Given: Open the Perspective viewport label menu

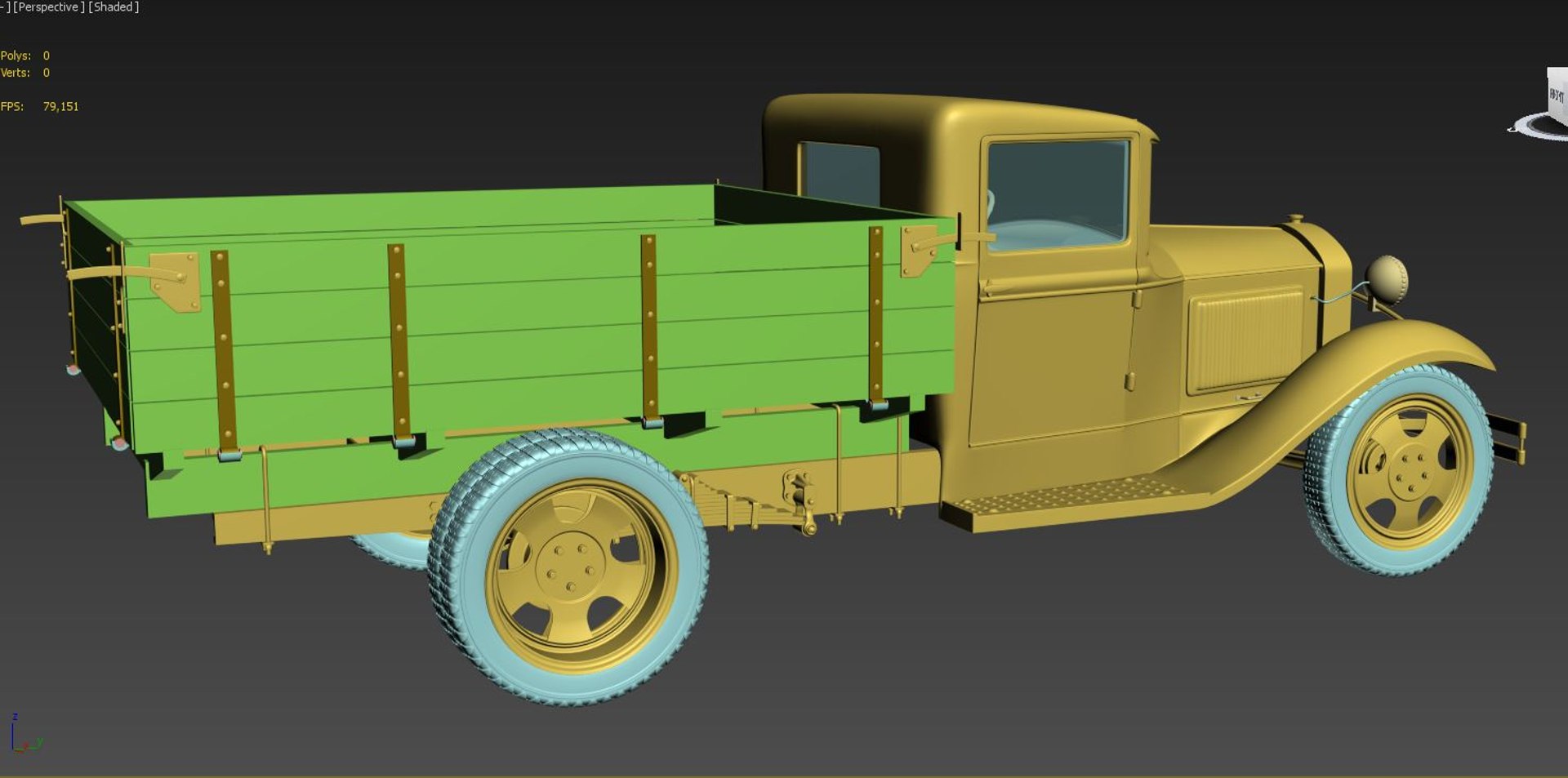Looking at the screenshot, I should pyautogui.click(x=48, y=7).
